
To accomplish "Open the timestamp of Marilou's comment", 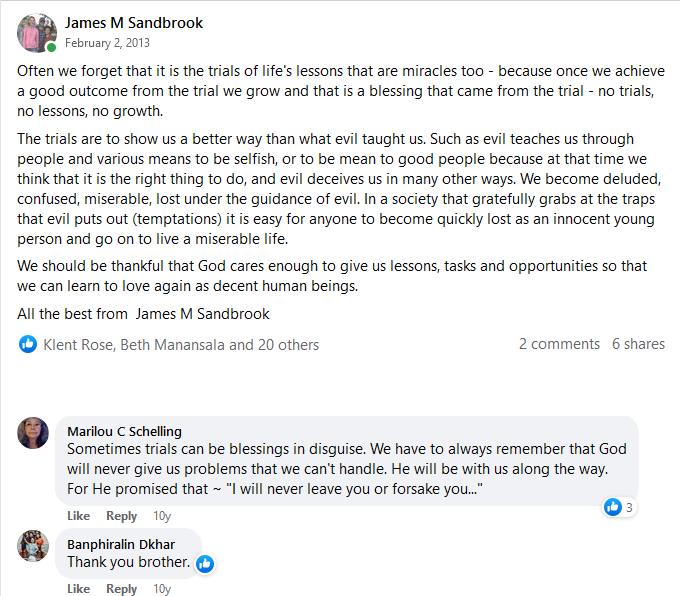I will click(161, 516).
